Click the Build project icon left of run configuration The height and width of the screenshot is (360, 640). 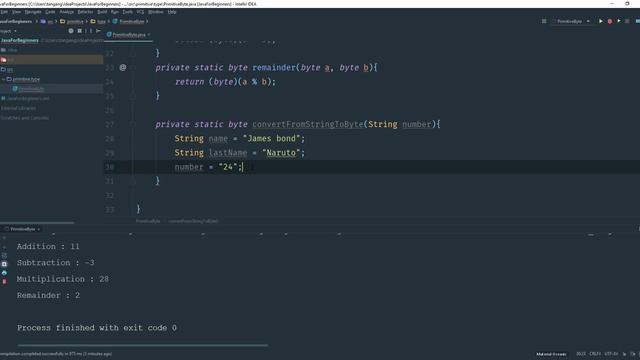pyautogui.click(x=544, y=21)
